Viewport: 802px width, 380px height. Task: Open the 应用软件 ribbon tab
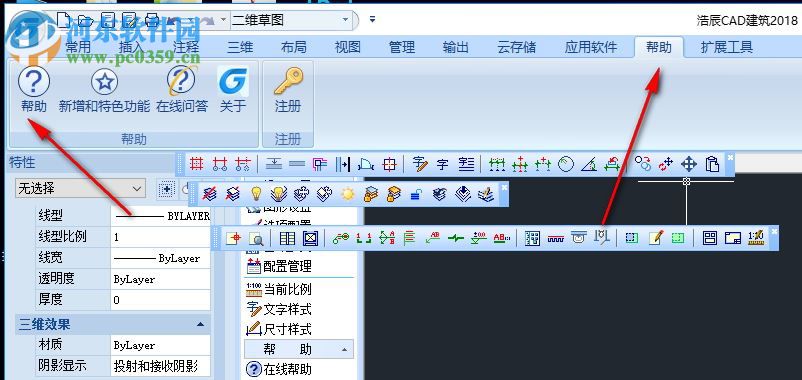(591, 47)
